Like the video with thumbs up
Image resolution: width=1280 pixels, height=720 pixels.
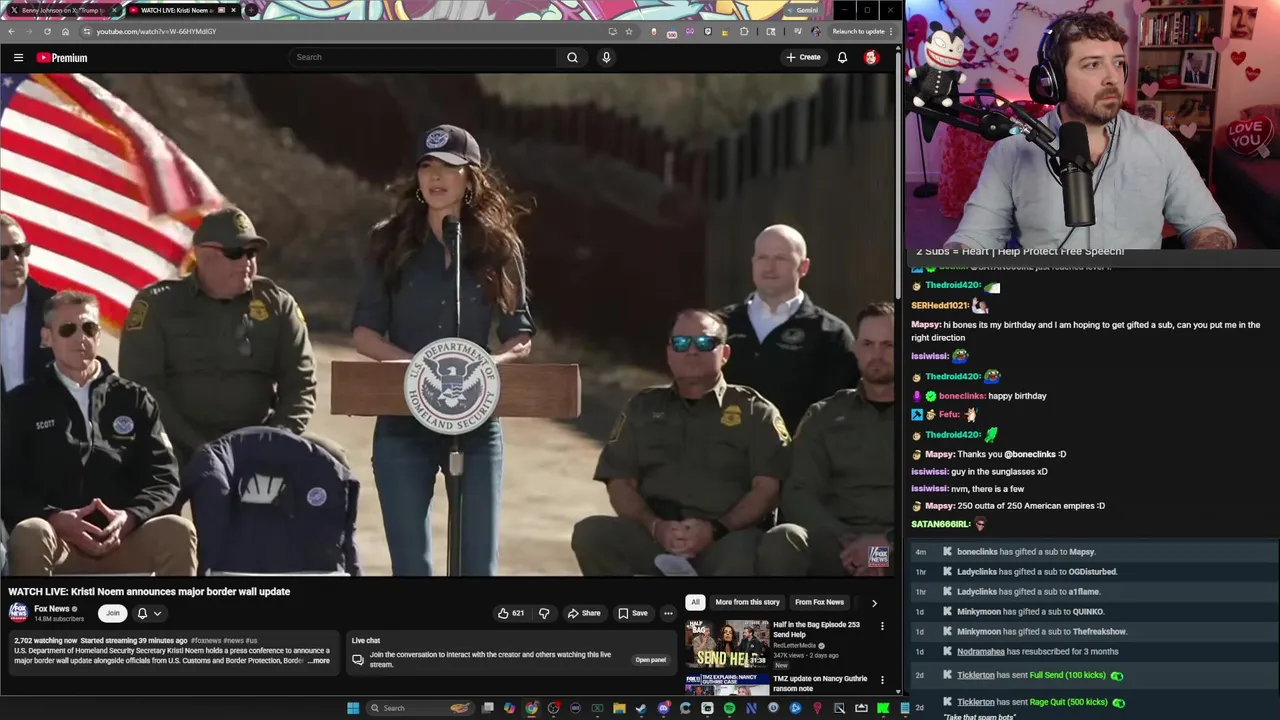511,613
